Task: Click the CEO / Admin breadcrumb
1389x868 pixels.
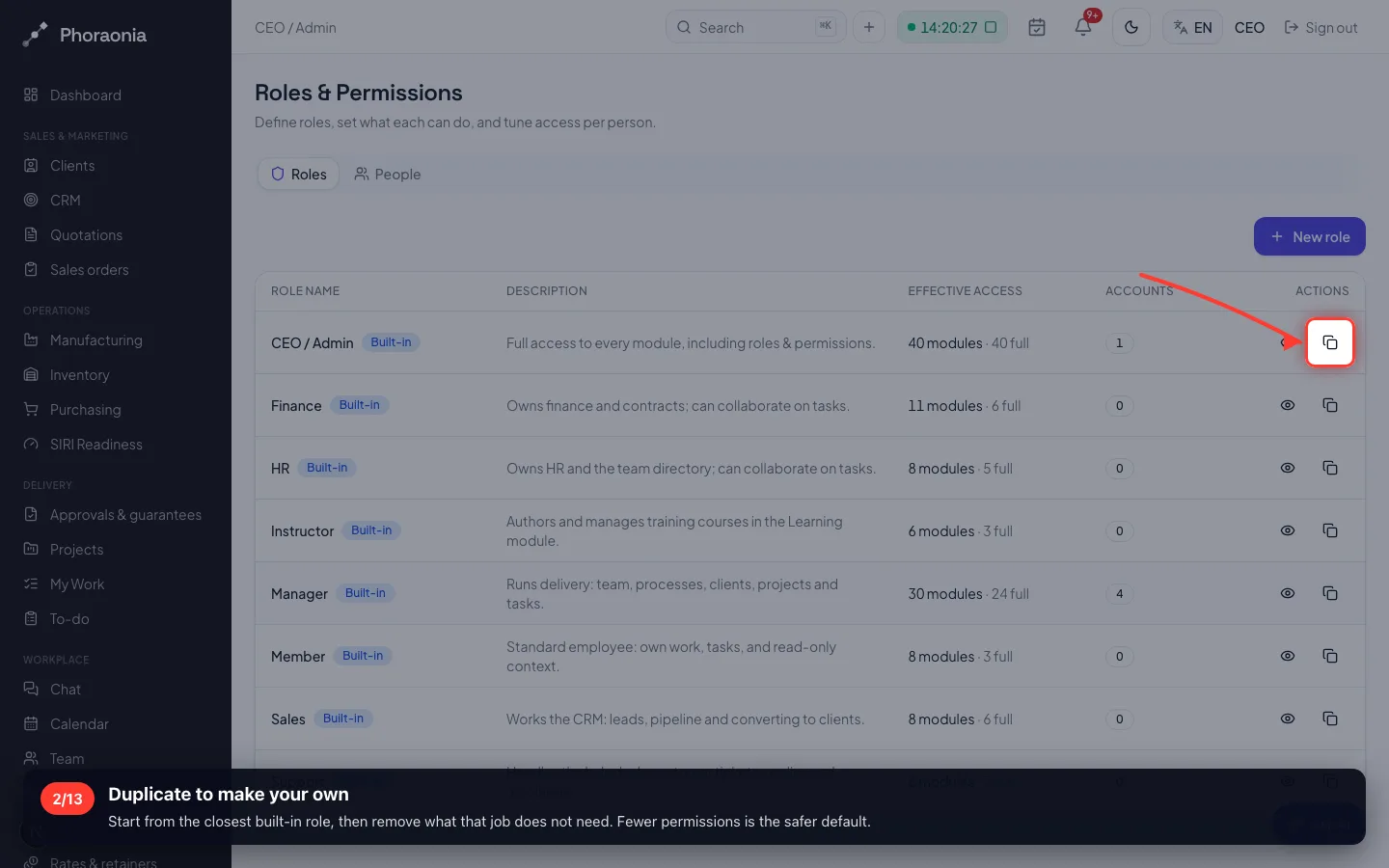Action: point(295,27)
